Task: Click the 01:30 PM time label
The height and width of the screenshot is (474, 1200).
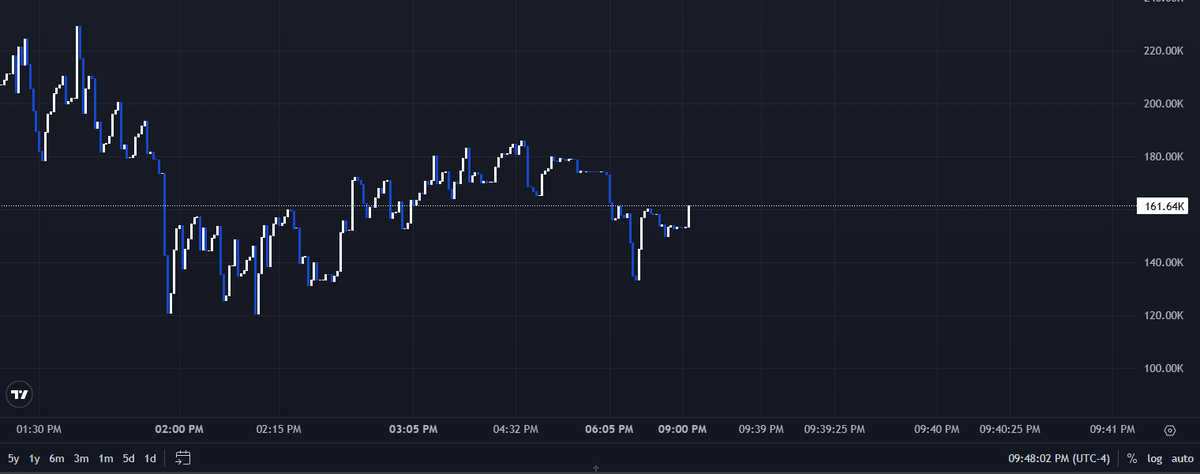Action: [x=40, y=429]
